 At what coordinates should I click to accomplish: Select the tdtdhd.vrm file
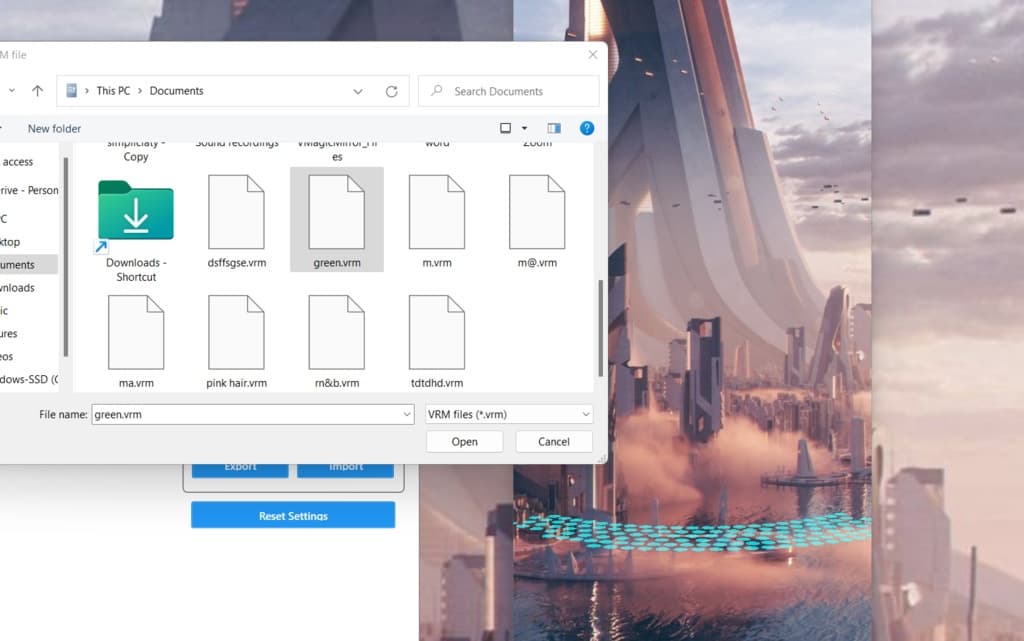click(436, 333)
